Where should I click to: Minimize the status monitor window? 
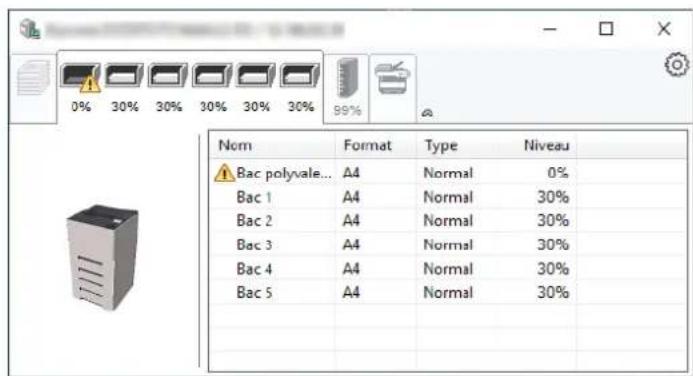[550, 29]
